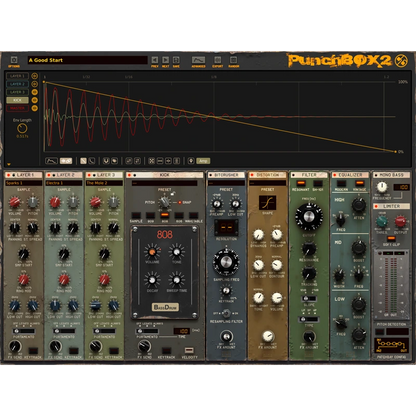Click the link icon beside the Kick tab
416x416 pixels.
coord(34,100)
